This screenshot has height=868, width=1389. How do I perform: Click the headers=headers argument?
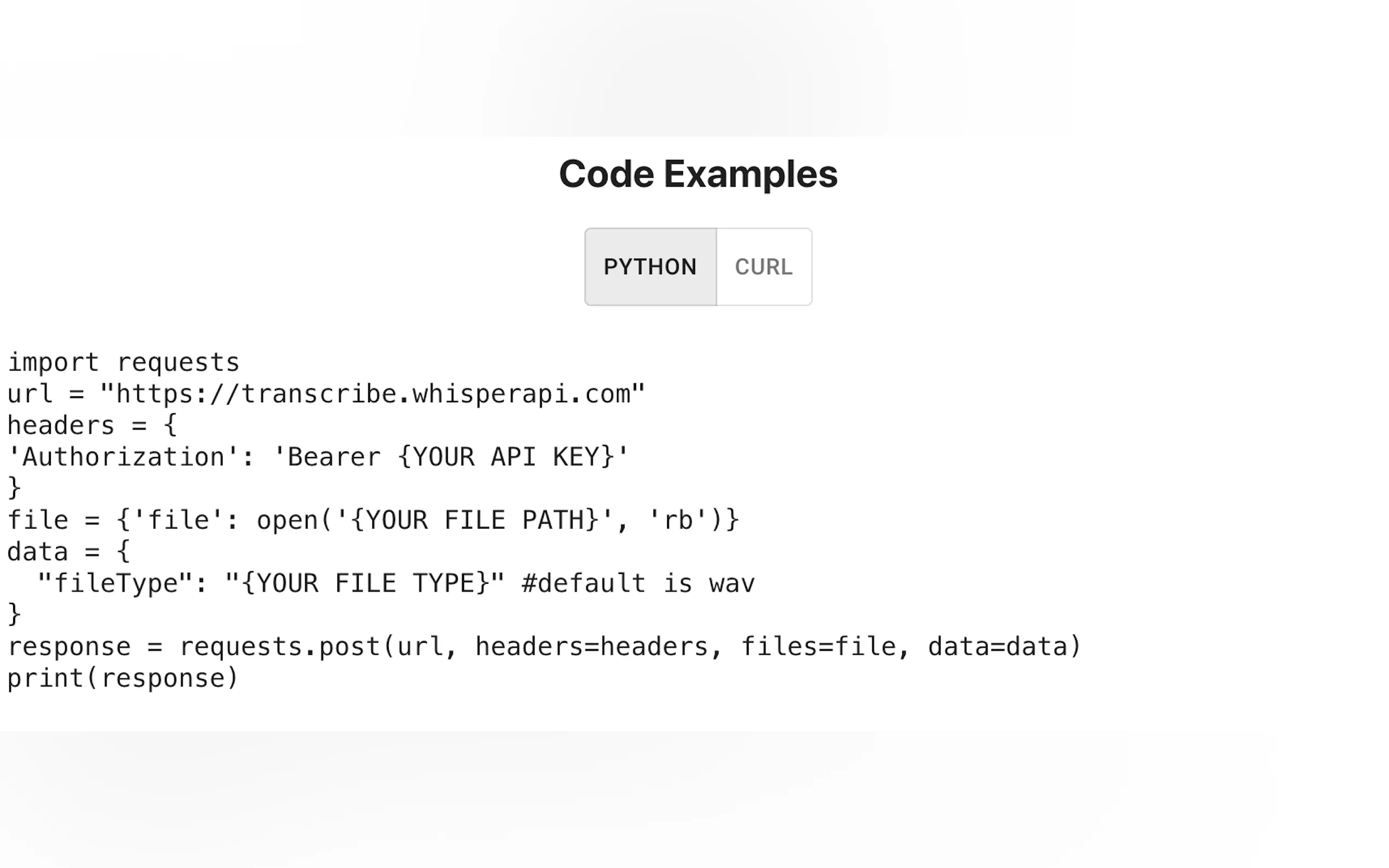pyautogui.click(x=592, y=647)
